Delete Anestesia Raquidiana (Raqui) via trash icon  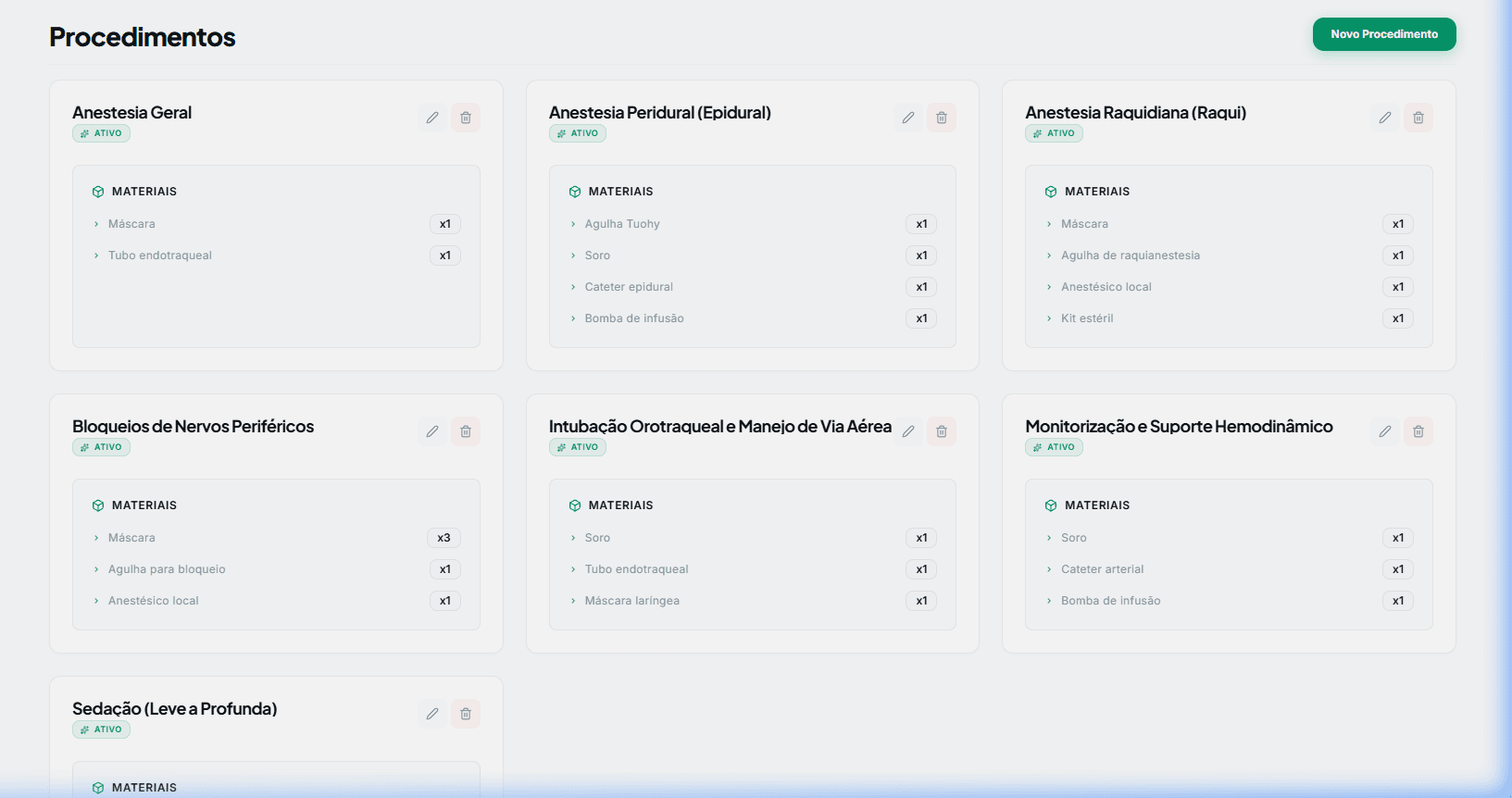click(1418, 118)
